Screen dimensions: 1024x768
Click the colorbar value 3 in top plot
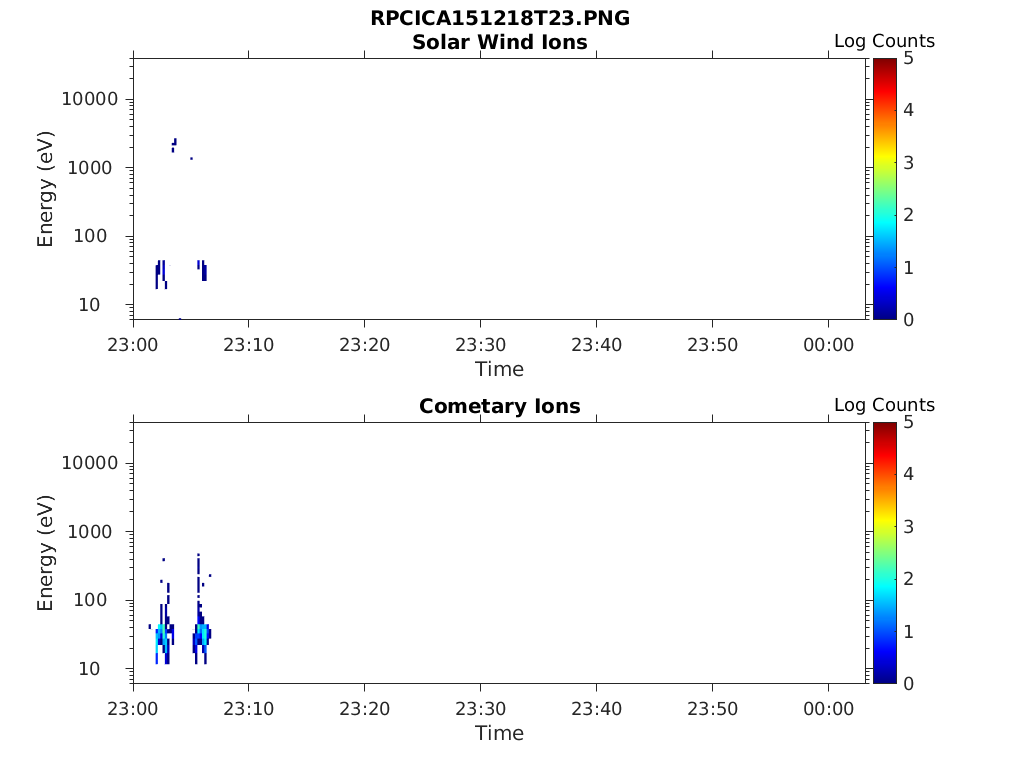click(908, 163)
